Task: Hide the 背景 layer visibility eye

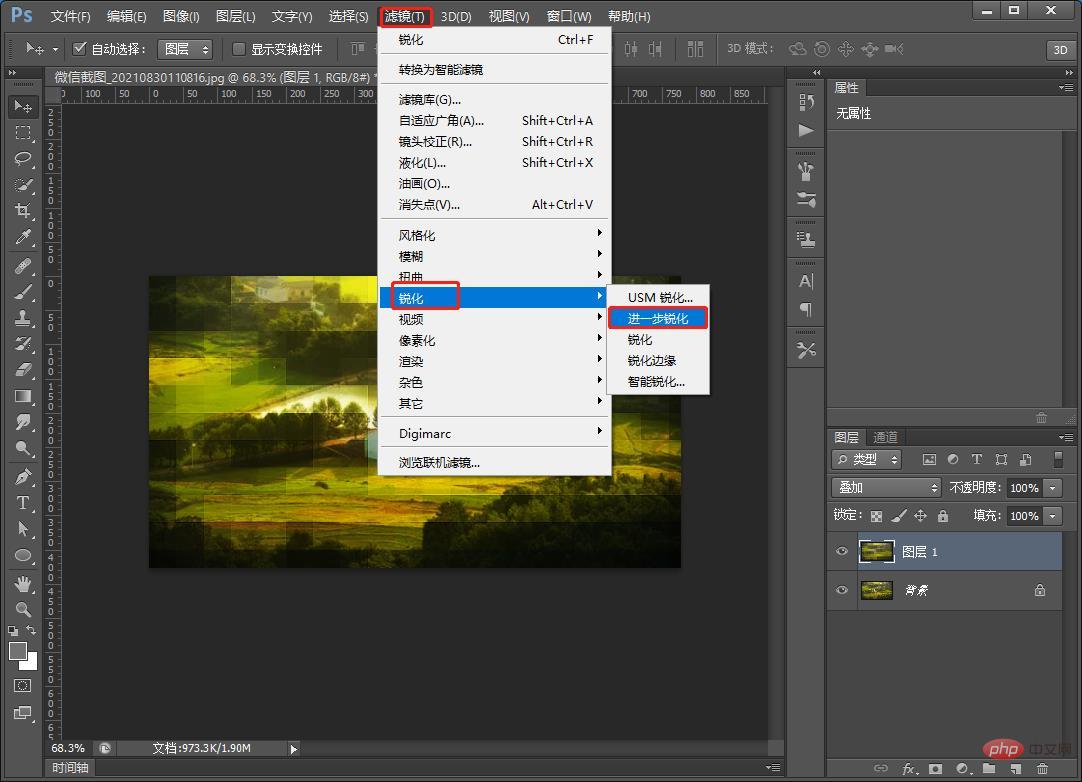Action: (x=842, y=590)
